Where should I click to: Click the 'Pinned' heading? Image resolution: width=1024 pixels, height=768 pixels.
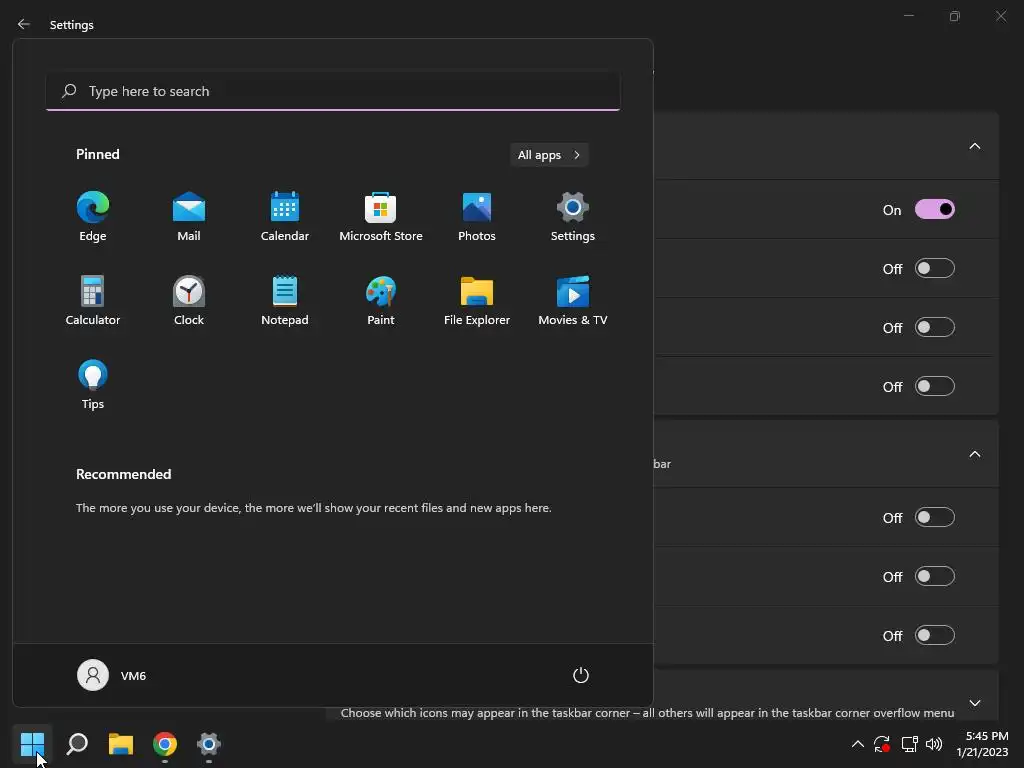97,154
